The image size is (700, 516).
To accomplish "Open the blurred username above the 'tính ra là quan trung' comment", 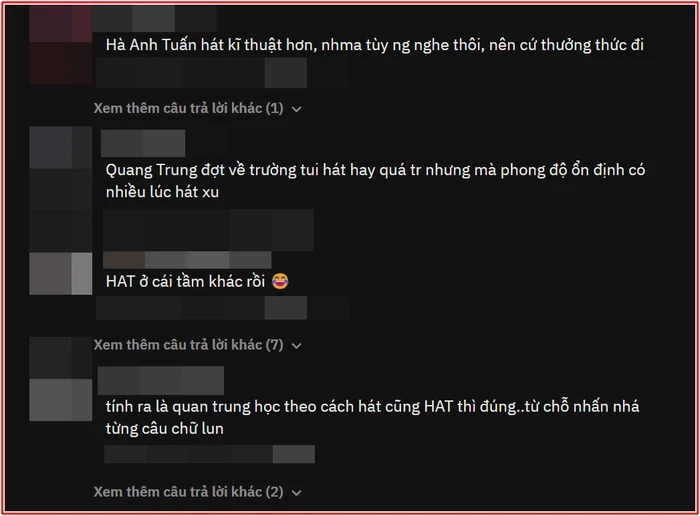I will (x=161, y=380).
